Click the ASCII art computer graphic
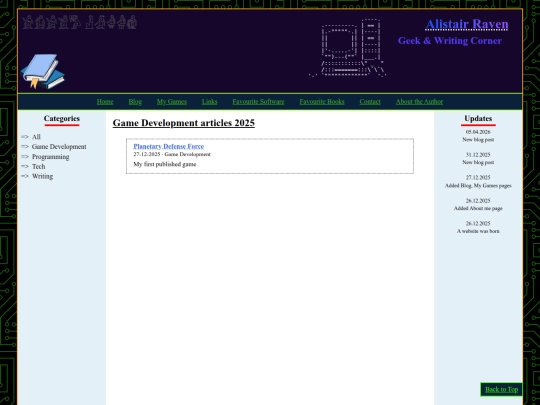 click(x=347, y=48)
